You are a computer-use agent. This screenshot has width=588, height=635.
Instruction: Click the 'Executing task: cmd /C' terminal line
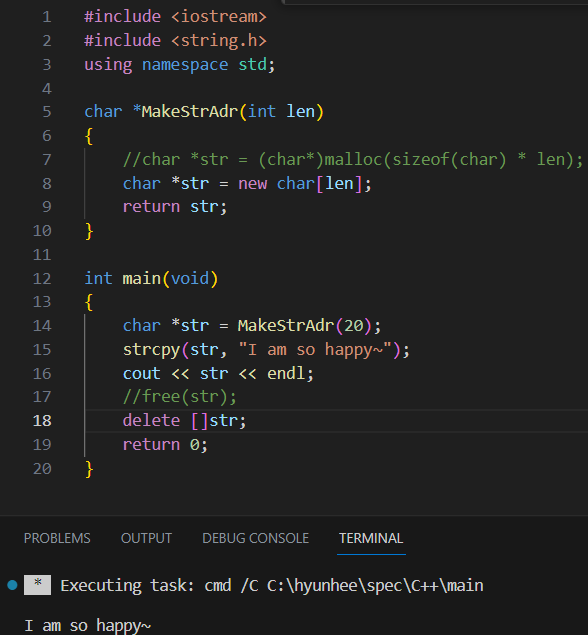click(272, 586)
